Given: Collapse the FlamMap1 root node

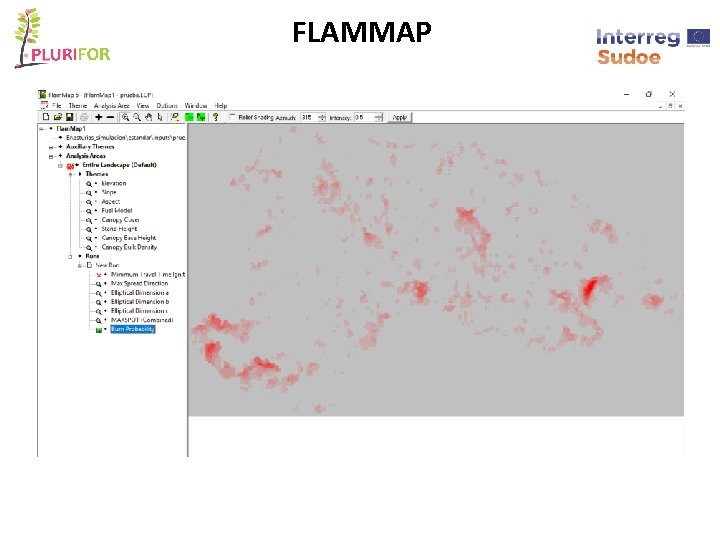Looking at the screenshot, I should tap(41, 129).
